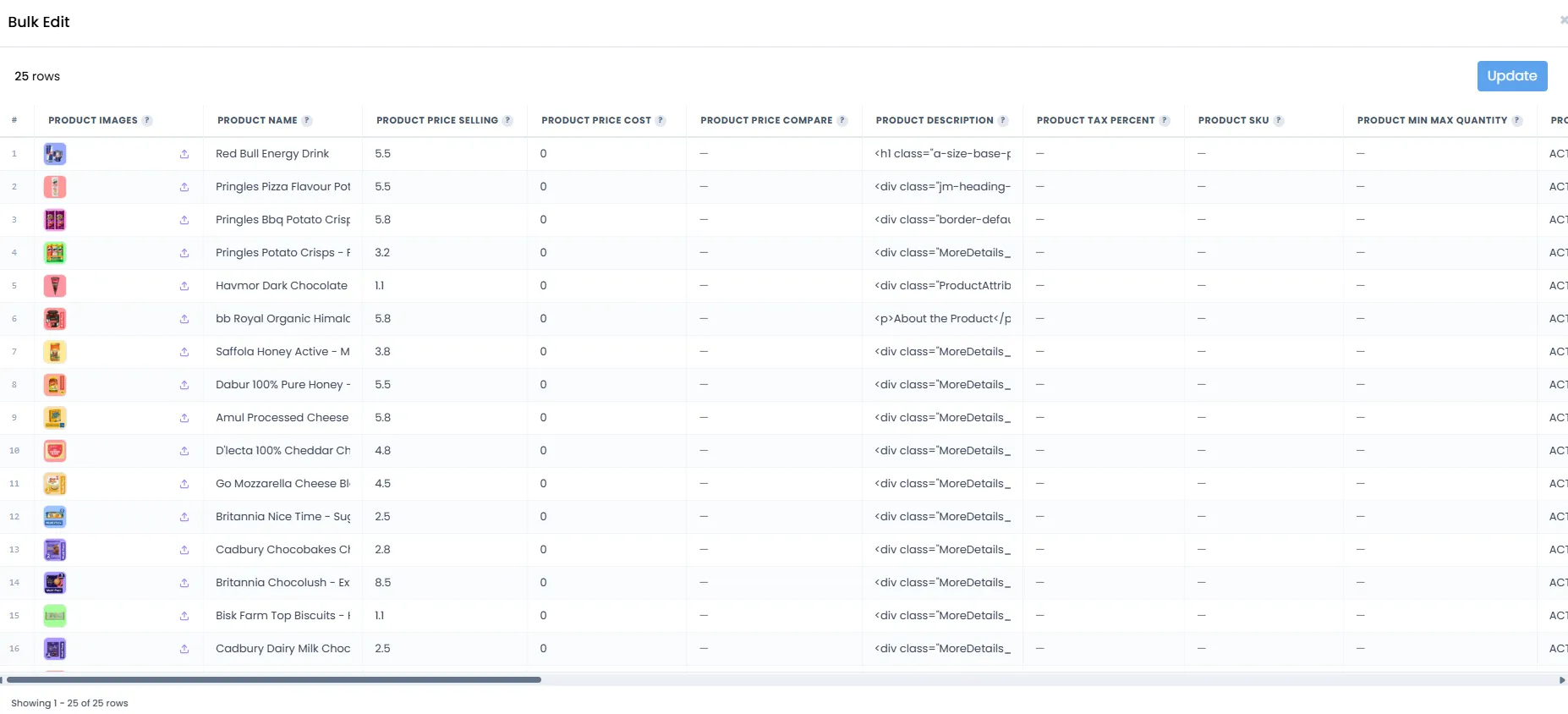Viewport: 1568px width, 714px height.
Task: Click the horizontal scrollbar thumb
Action: (273, 679)
